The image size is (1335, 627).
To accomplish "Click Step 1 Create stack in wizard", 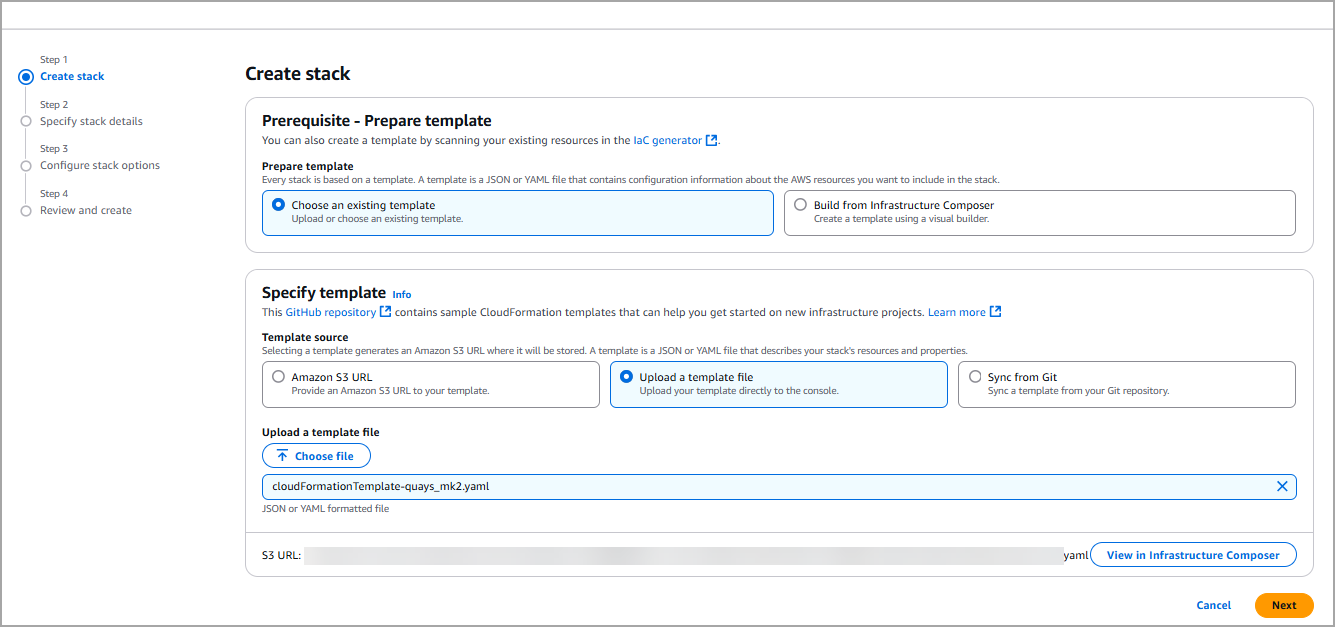I will point(72,77).
